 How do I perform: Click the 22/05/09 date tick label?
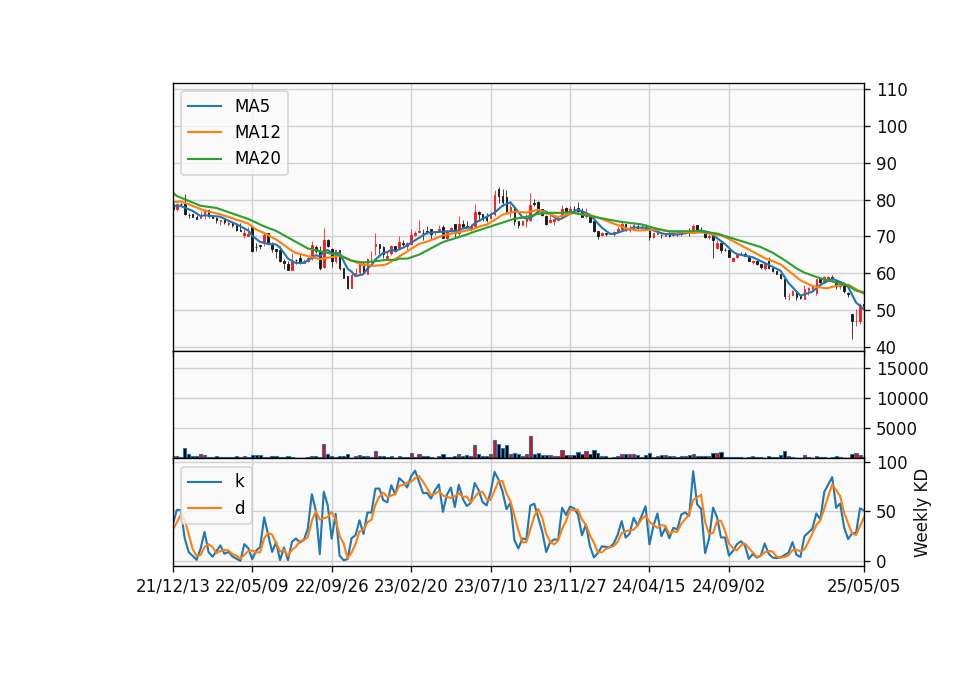(x=252, y=586)
